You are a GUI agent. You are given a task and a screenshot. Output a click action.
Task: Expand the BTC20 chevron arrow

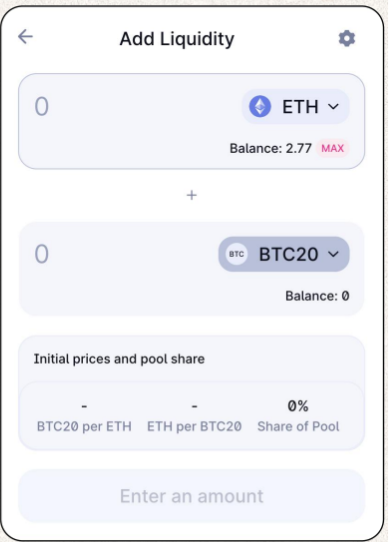[x=333, y=254]
